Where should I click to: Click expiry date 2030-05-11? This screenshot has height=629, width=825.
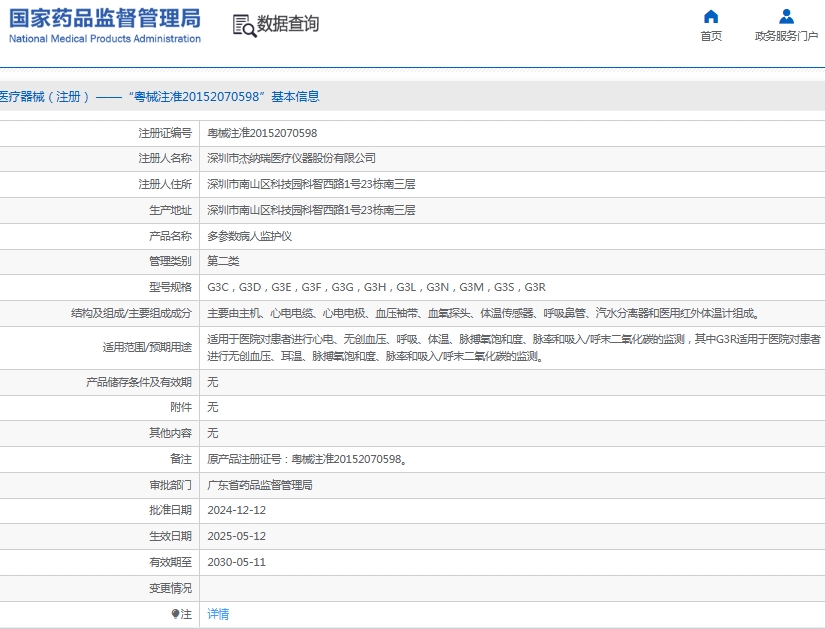236,563
